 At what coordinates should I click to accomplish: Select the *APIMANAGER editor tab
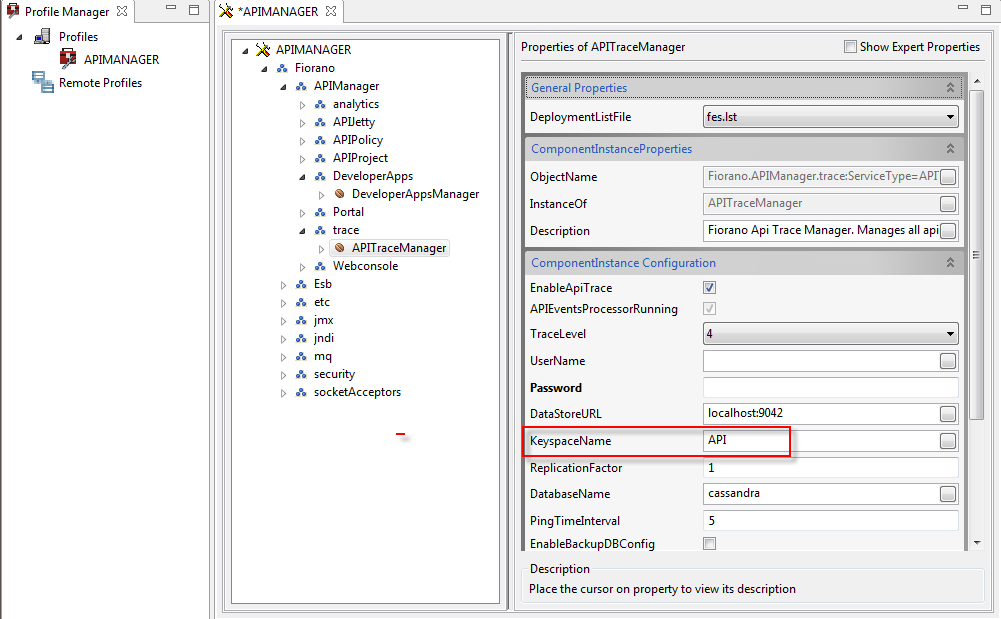278,11
